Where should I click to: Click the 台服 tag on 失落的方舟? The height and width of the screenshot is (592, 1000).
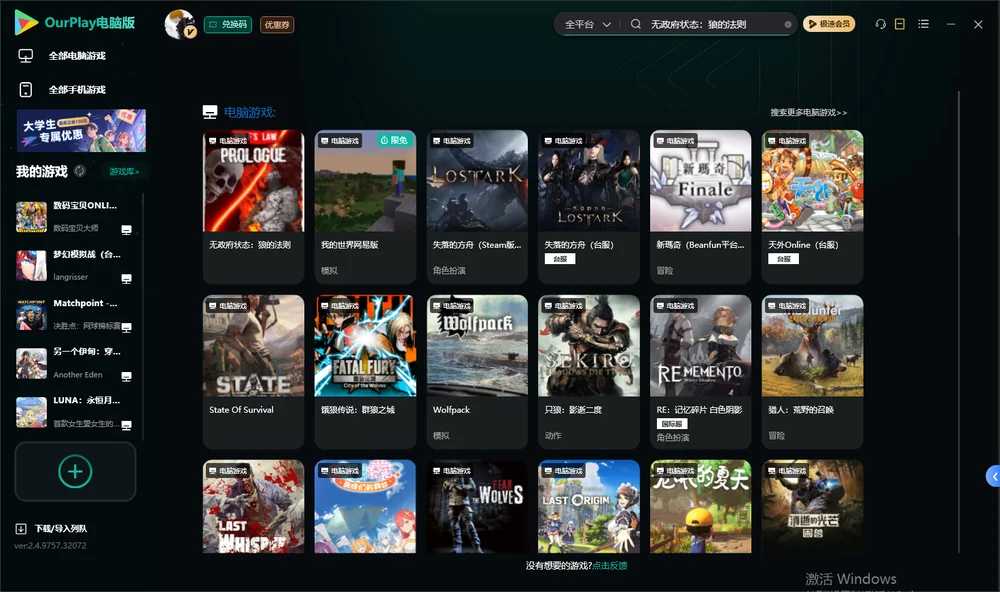tap(560, 258)
